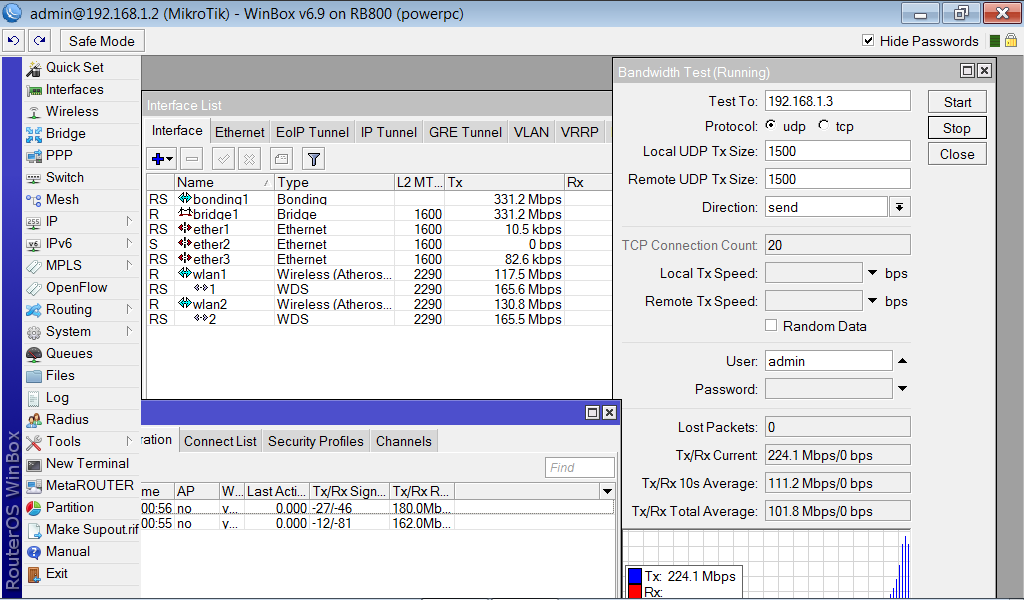This screenshot has height=600, width=1024.
Task: Expand the System submenu
Action: pos(129,331)
